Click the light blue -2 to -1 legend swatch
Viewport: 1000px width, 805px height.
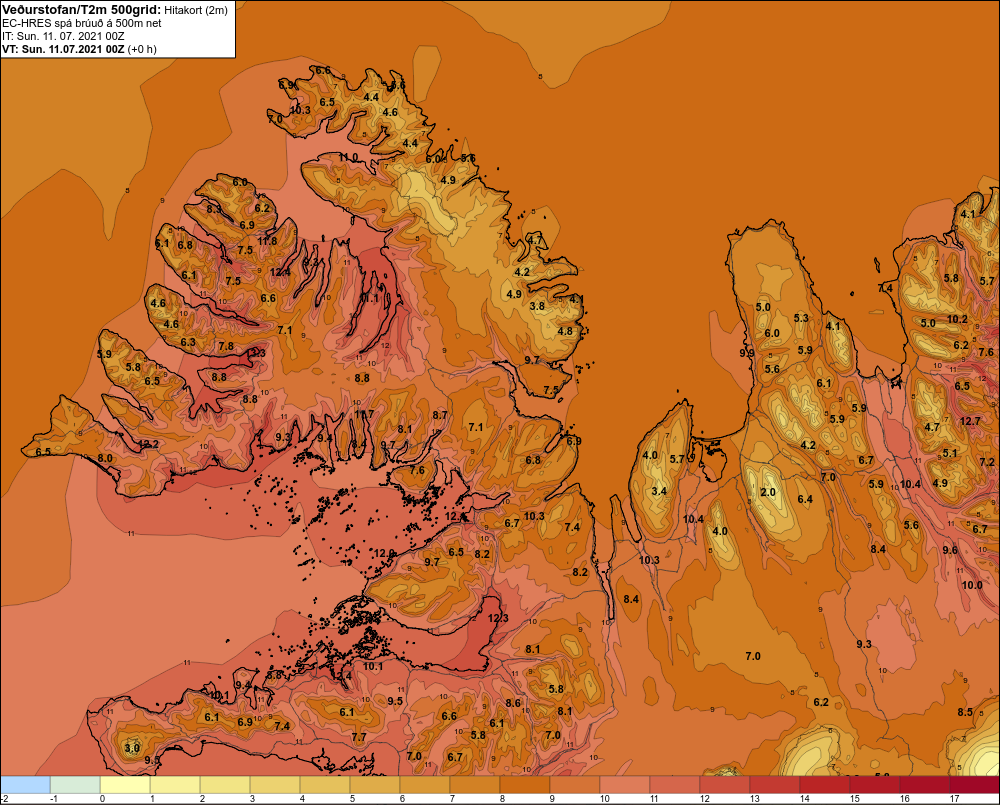26,785
